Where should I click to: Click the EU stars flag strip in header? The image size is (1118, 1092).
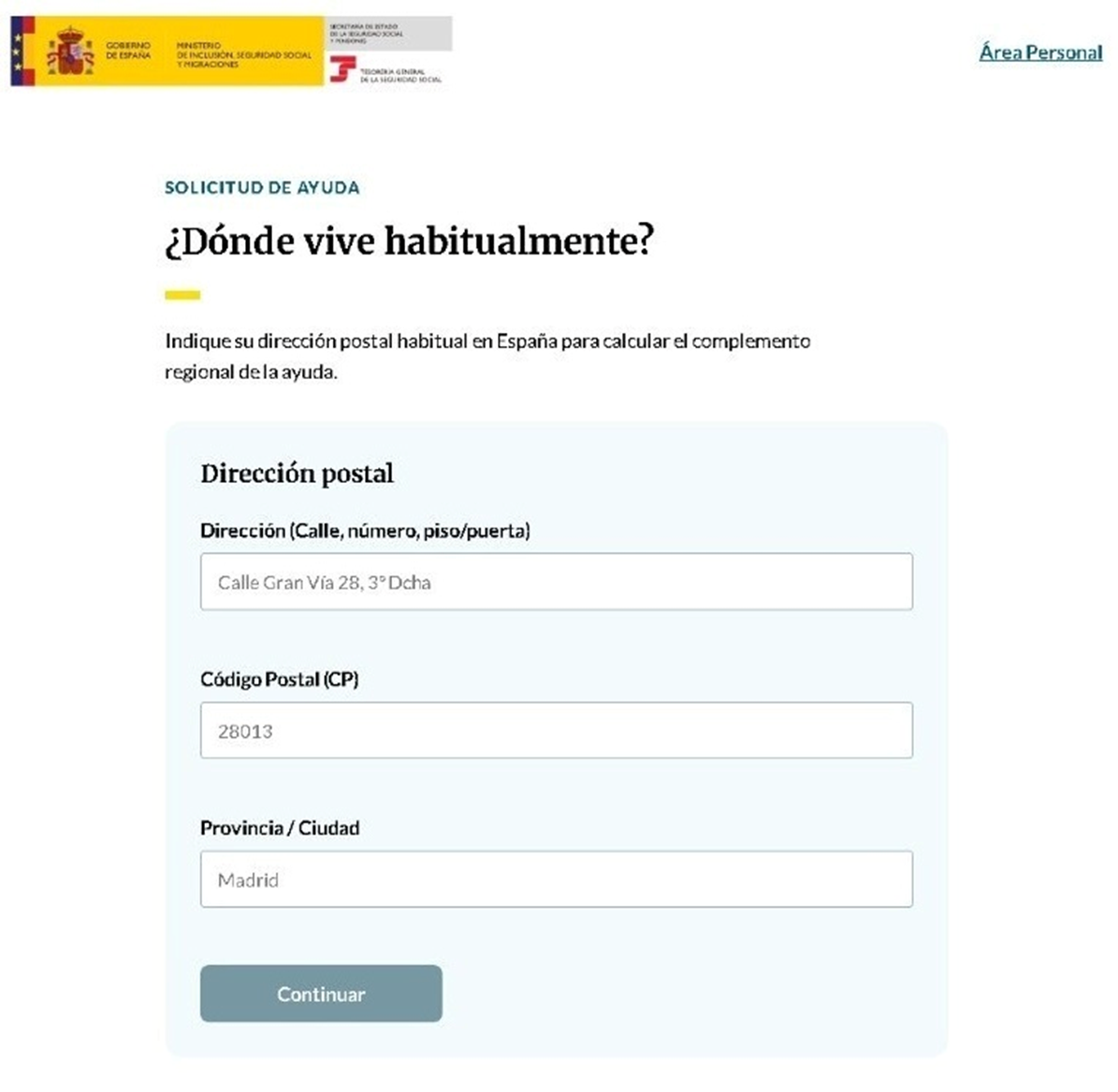tap(22, 51)
